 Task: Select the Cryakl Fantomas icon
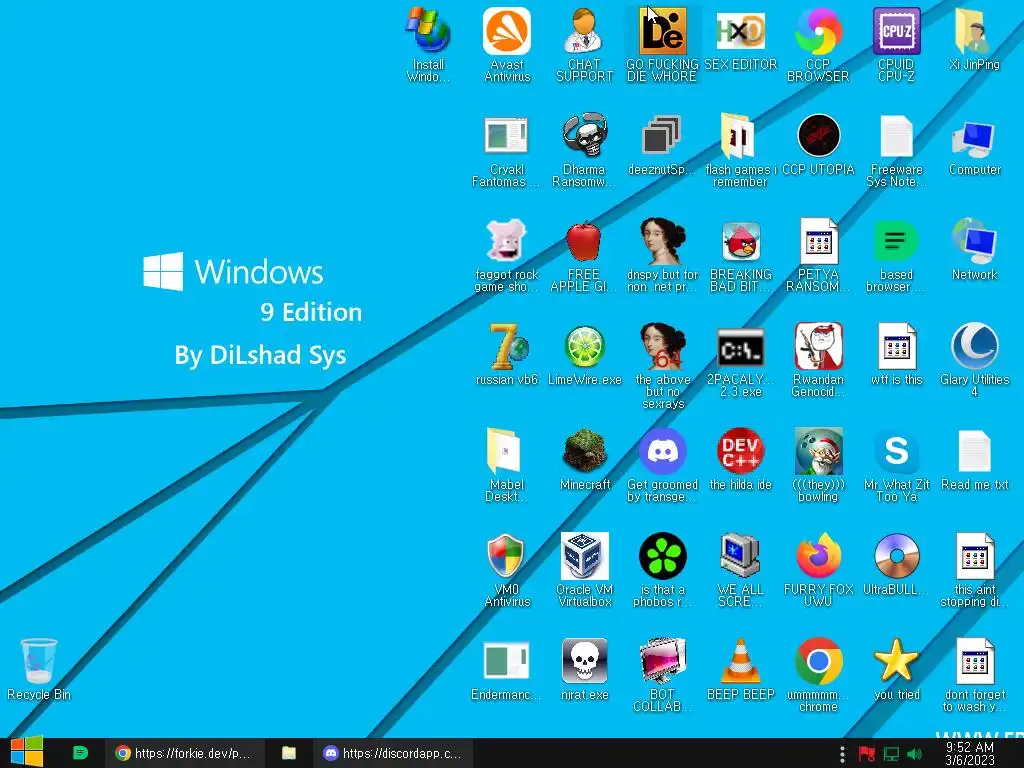coord(507,150)
